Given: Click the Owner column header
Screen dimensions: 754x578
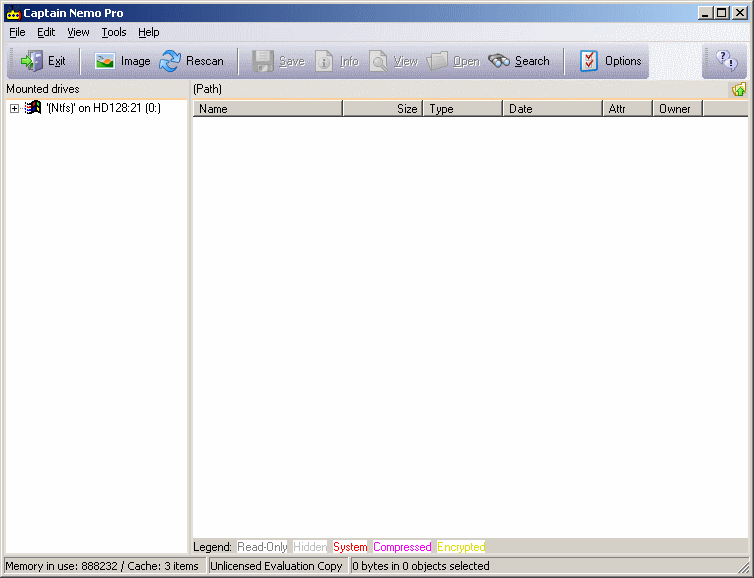Looking at the screenshot, I should coord(677,109).
